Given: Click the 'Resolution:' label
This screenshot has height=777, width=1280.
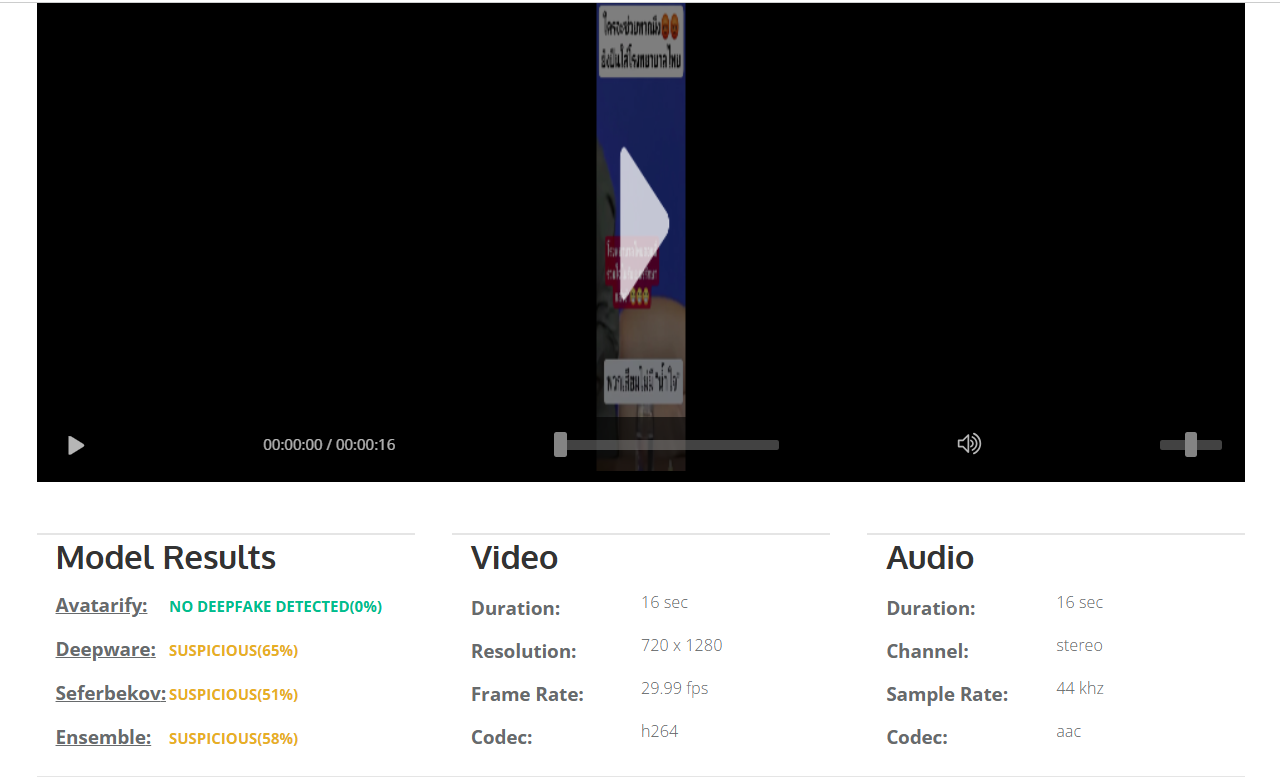Looking at the screenshot, I should 524,651.
